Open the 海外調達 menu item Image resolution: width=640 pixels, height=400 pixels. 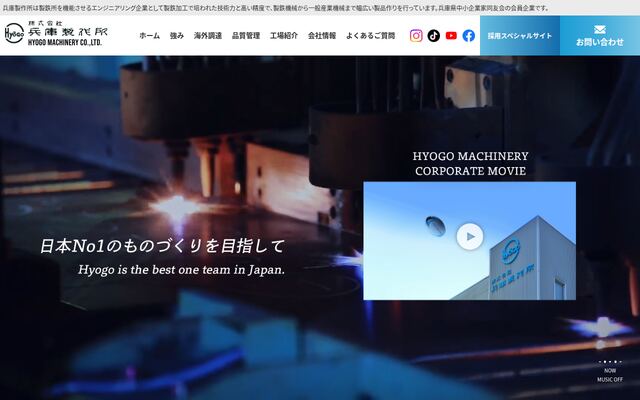click(x=208, y=36)
